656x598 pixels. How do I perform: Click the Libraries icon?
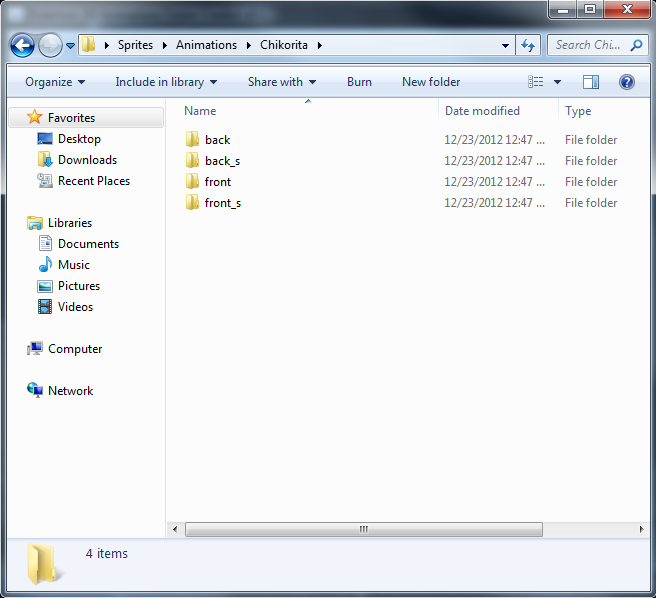pyautogui.click(x=35, y=223)
